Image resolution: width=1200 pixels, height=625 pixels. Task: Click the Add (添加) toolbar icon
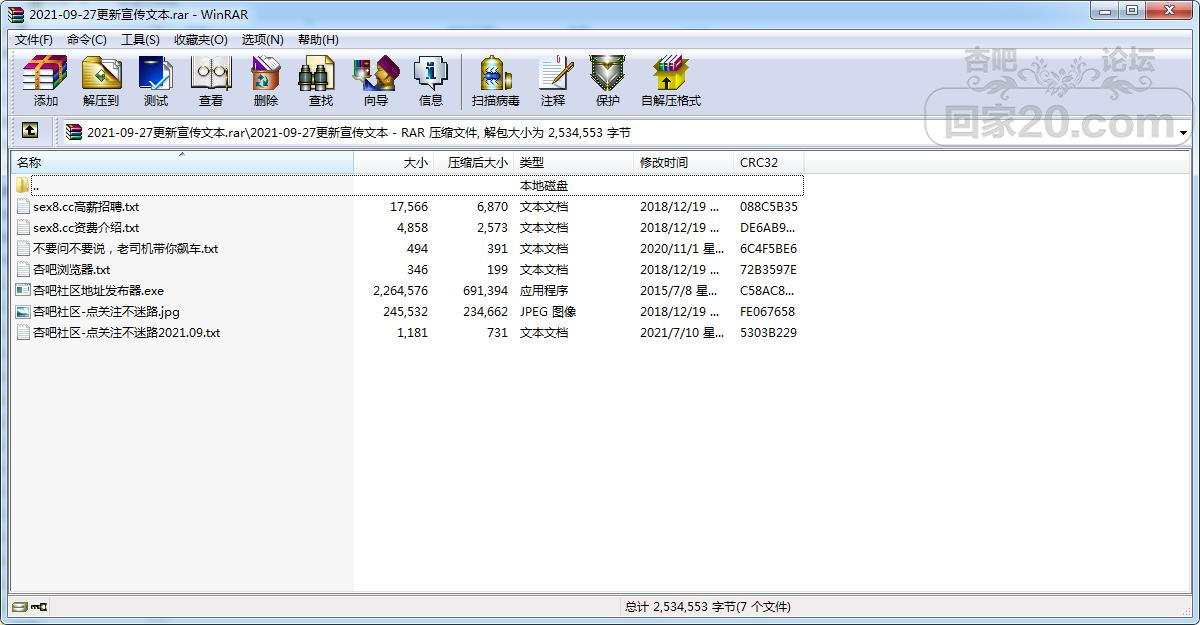[46, 73]
